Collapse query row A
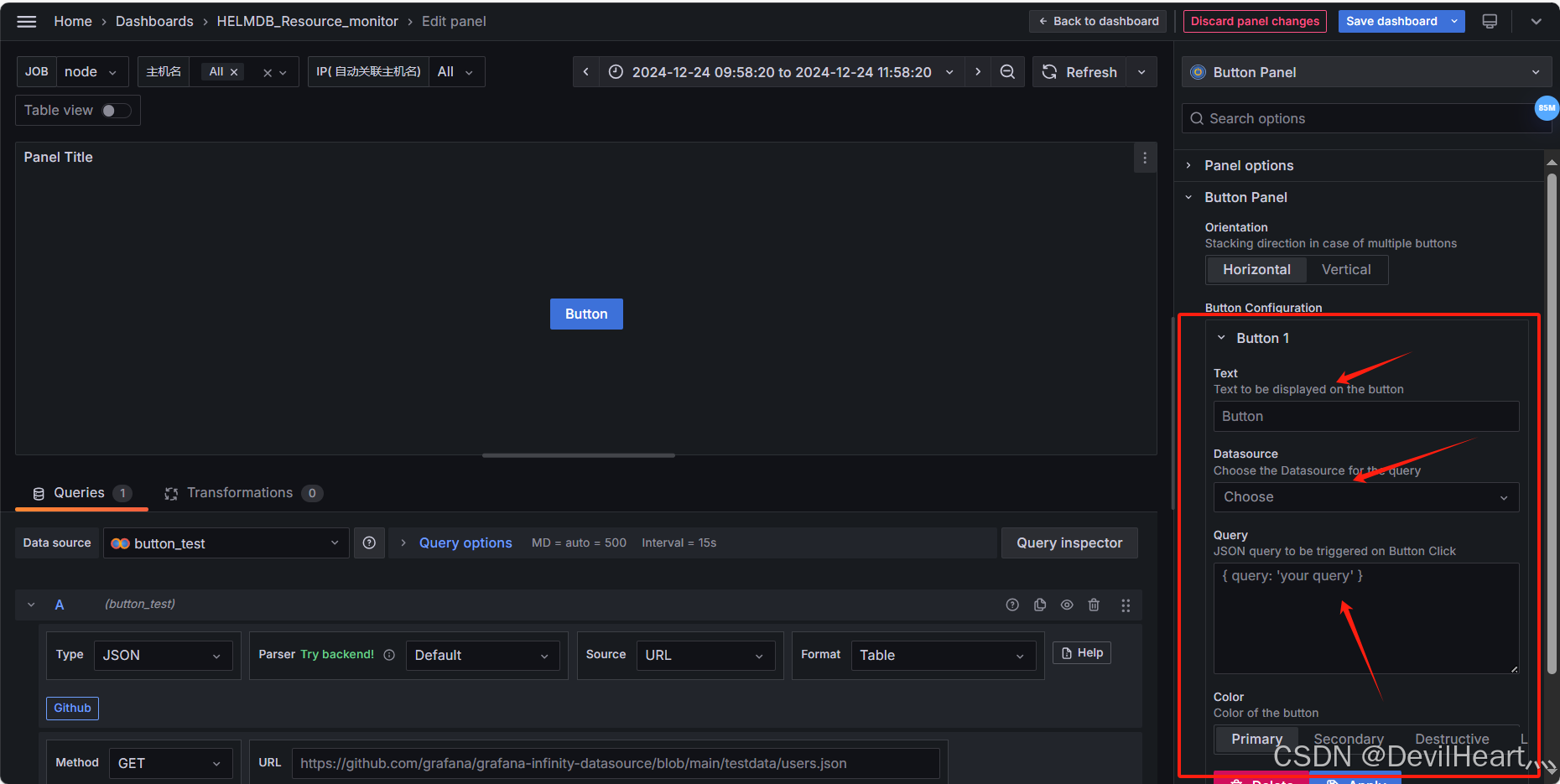Viewport: 1560px width, 784px height. tap(31, 605)
